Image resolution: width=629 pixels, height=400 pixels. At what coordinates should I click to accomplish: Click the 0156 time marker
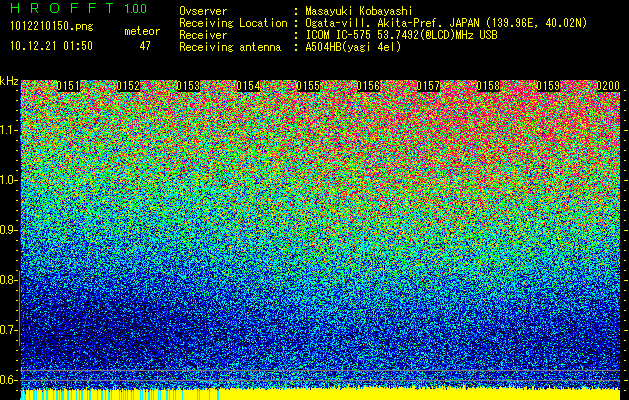coord(368,86)
